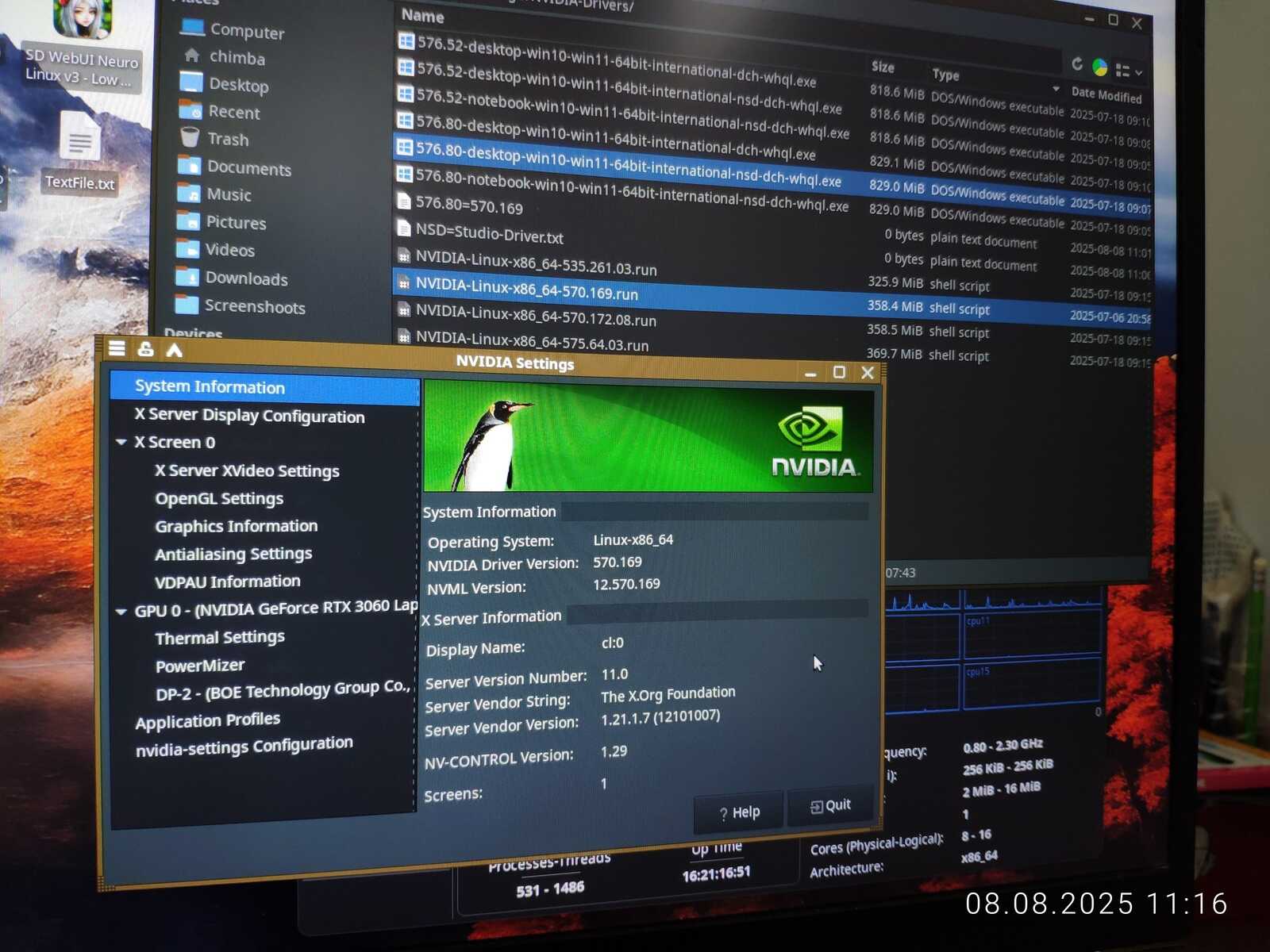Open the Recent files place

point(220,111)
